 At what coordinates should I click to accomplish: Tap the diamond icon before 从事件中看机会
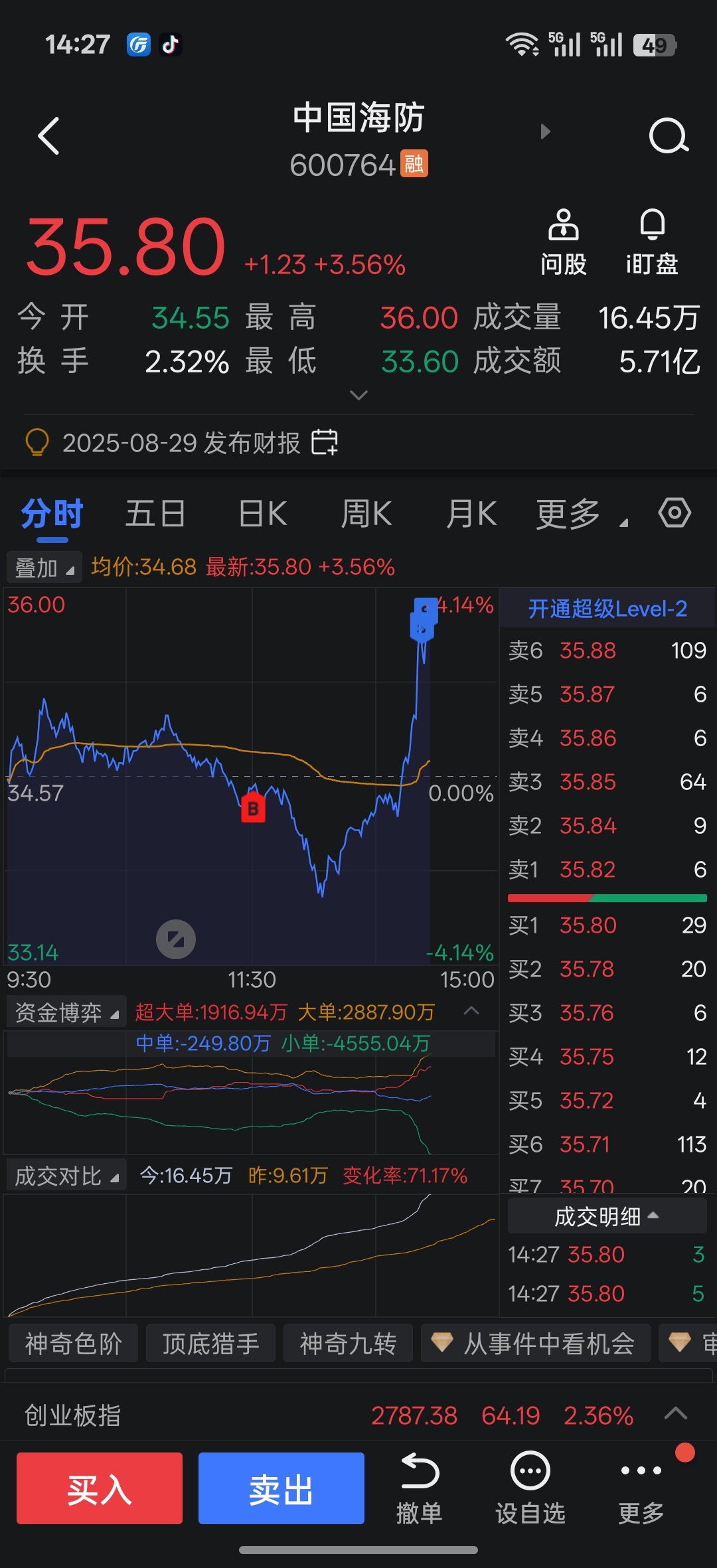click(x=442, y=1342)
